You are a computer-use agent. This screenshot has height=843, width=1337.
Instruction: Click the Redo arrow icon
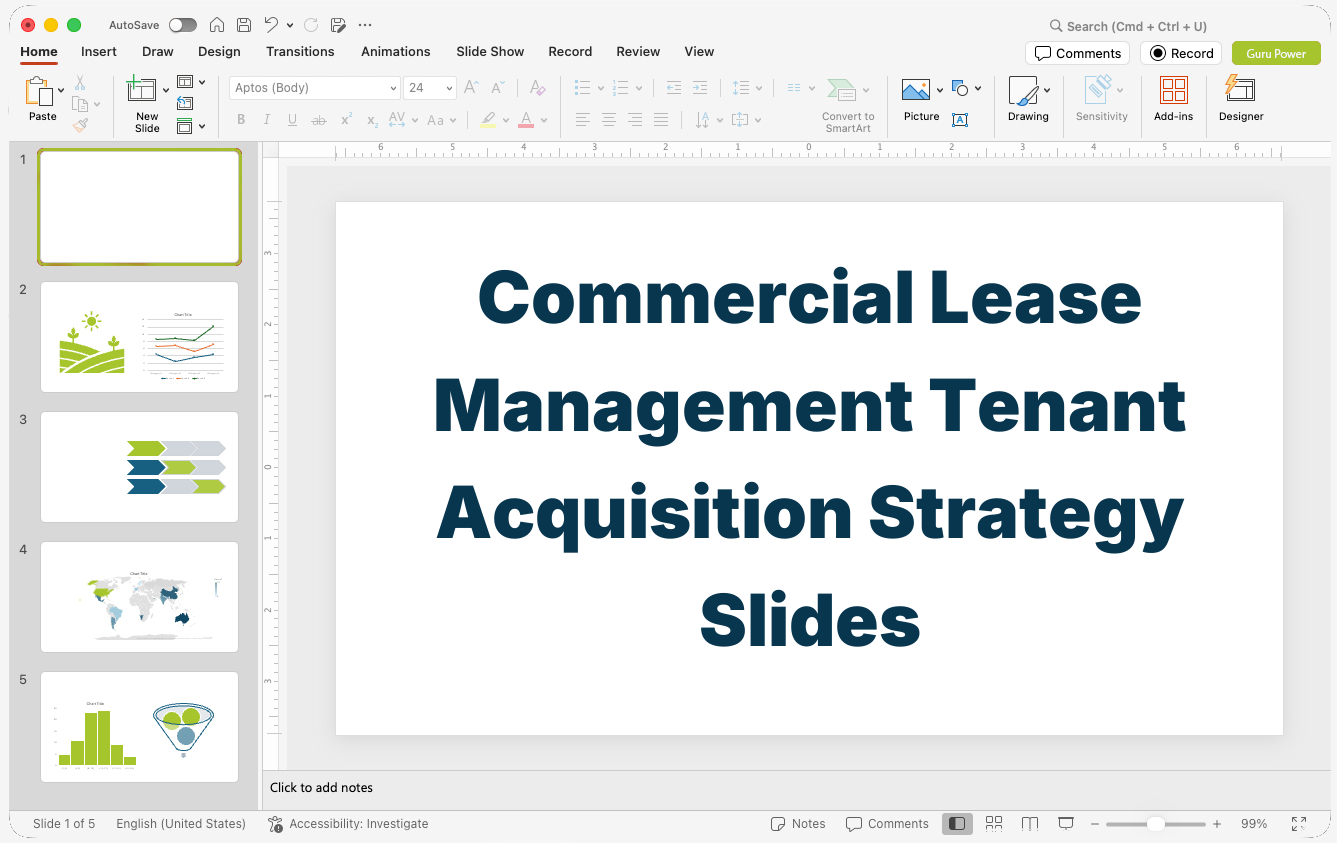click(311, 25)
